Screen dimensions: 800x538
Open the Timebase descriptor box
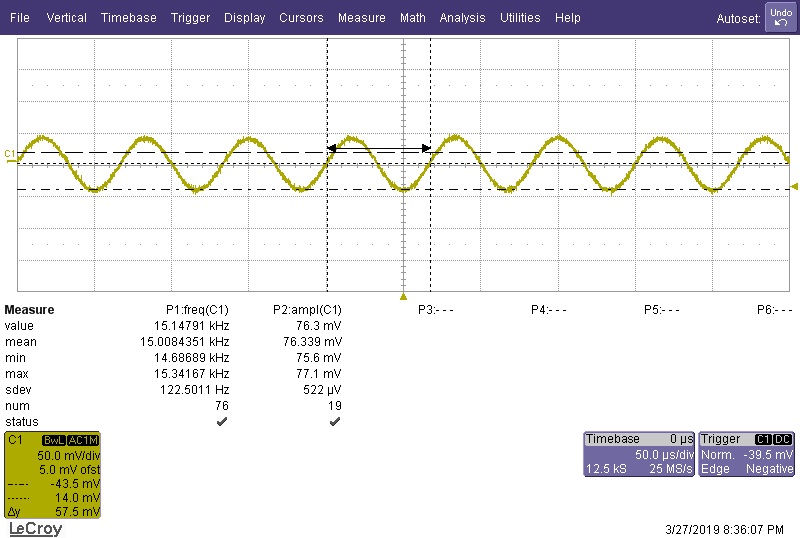pos(639,454)
